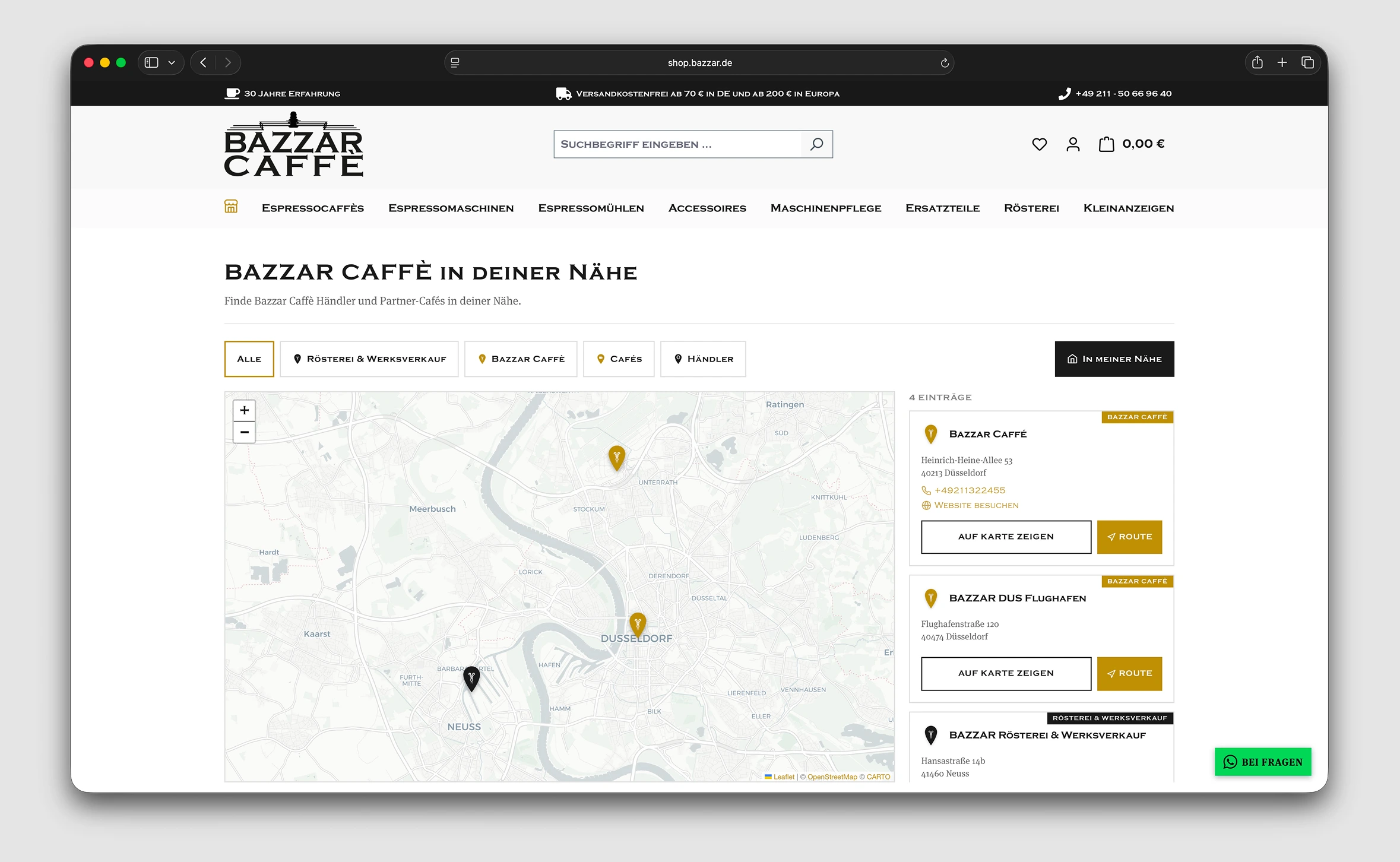Click the In meiner Nähe button
The height and width of the screenshot is (862, 1400).
1114,359
